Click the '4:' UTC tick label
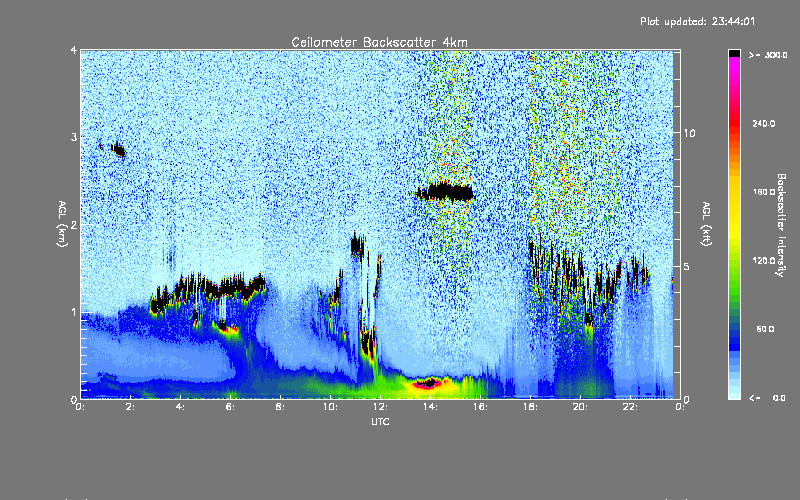Screen dimensions: 800x500 tap(180, 407)
